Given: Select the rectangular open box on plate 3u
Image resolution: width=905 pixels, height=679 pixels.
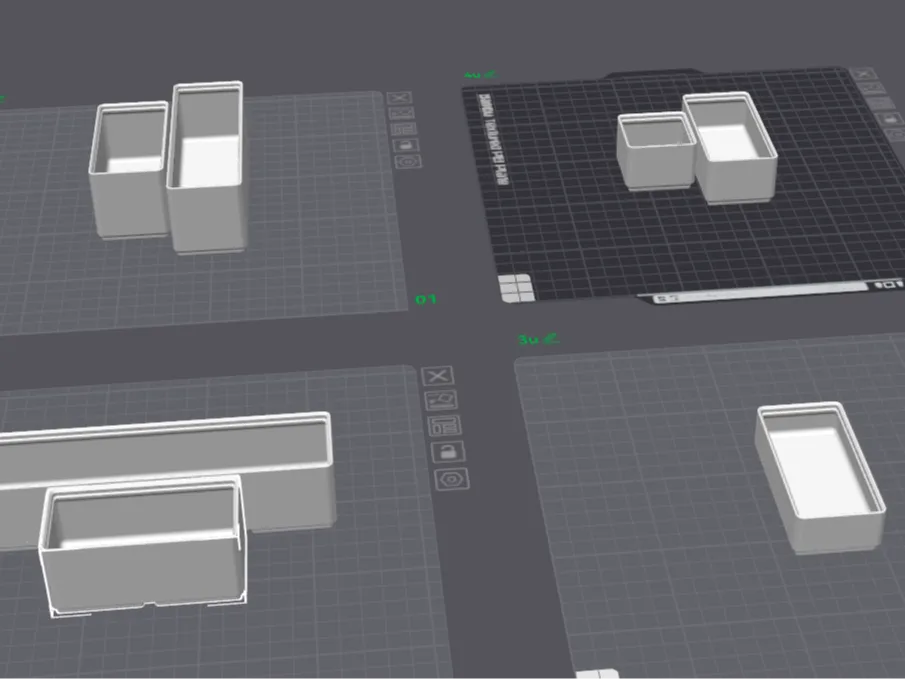Looking at the screenshot, I should point(818,470).
